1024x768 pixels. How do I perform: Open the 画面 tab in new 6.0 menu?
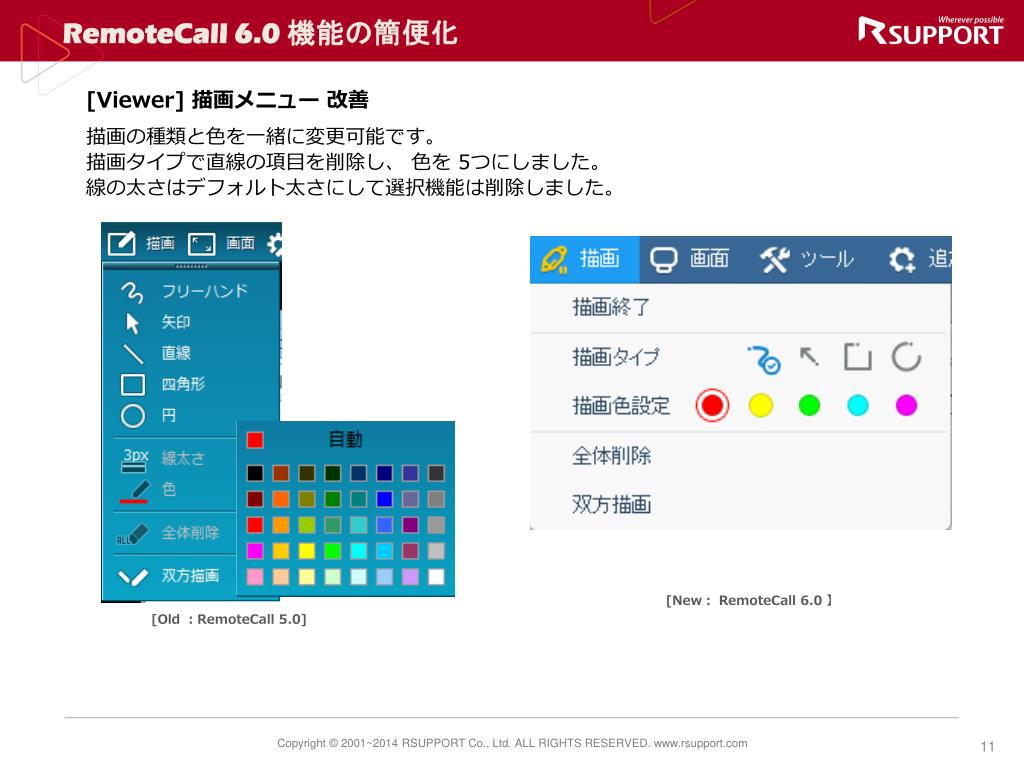click(x=692, y=259)
